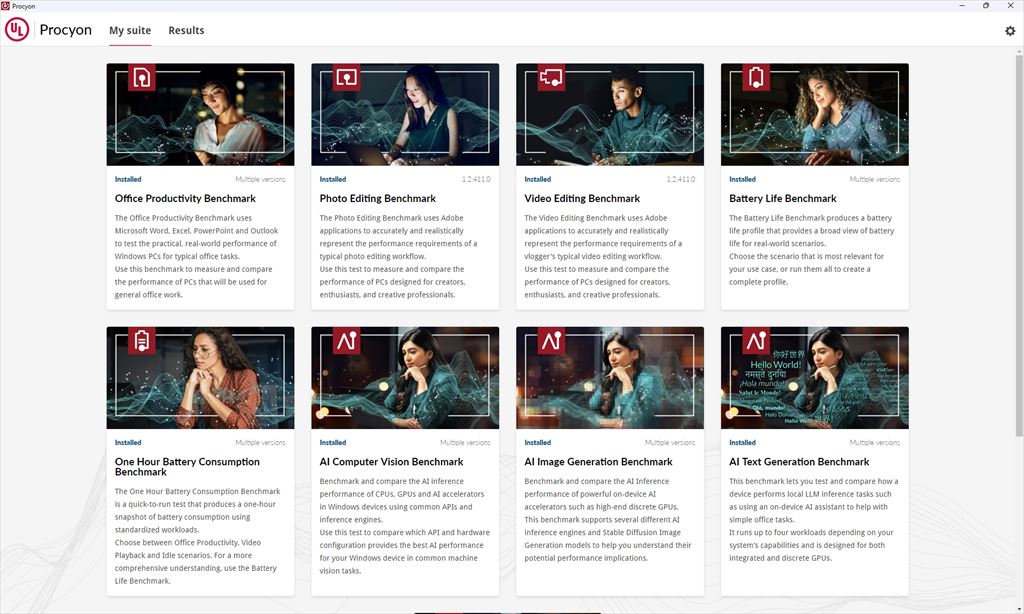Click the Office Productivity Benchmark description text
The height and width of the screenshot is (614, 1024).
click(x=197, y=256)
